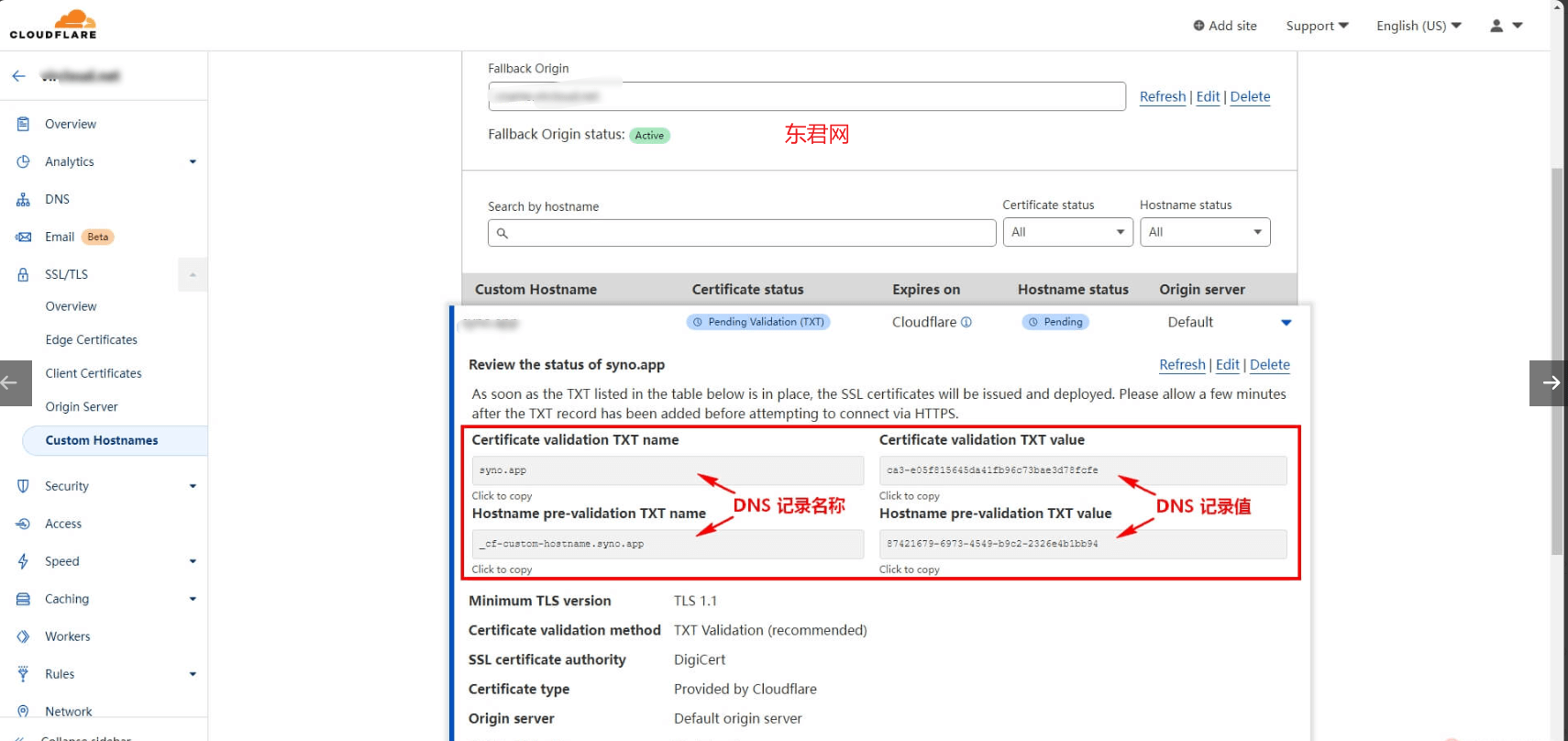Open SSL/TLS Overview page
Viewport: 1568px width, 741px height.
pyautogui.click(x=71, y=306)
